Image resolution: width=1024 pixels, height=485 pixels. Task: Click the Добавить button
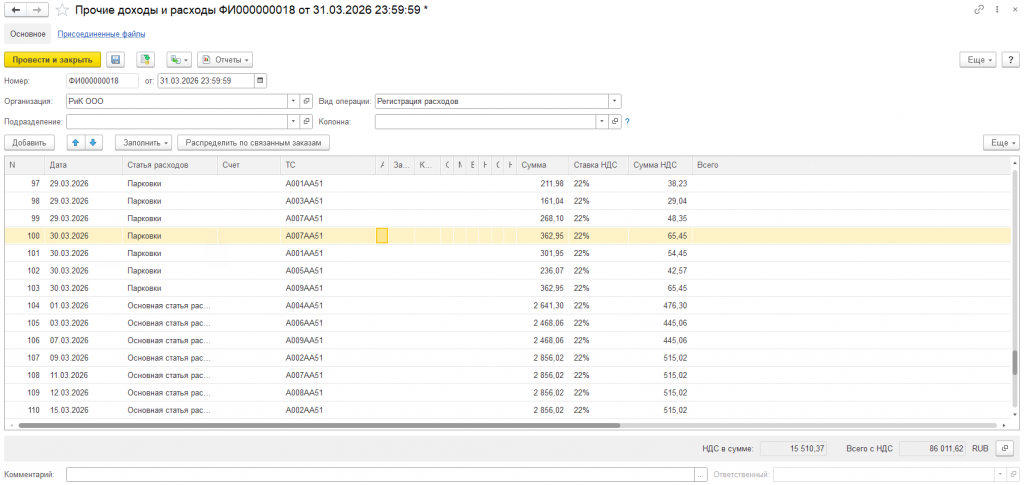29,142
